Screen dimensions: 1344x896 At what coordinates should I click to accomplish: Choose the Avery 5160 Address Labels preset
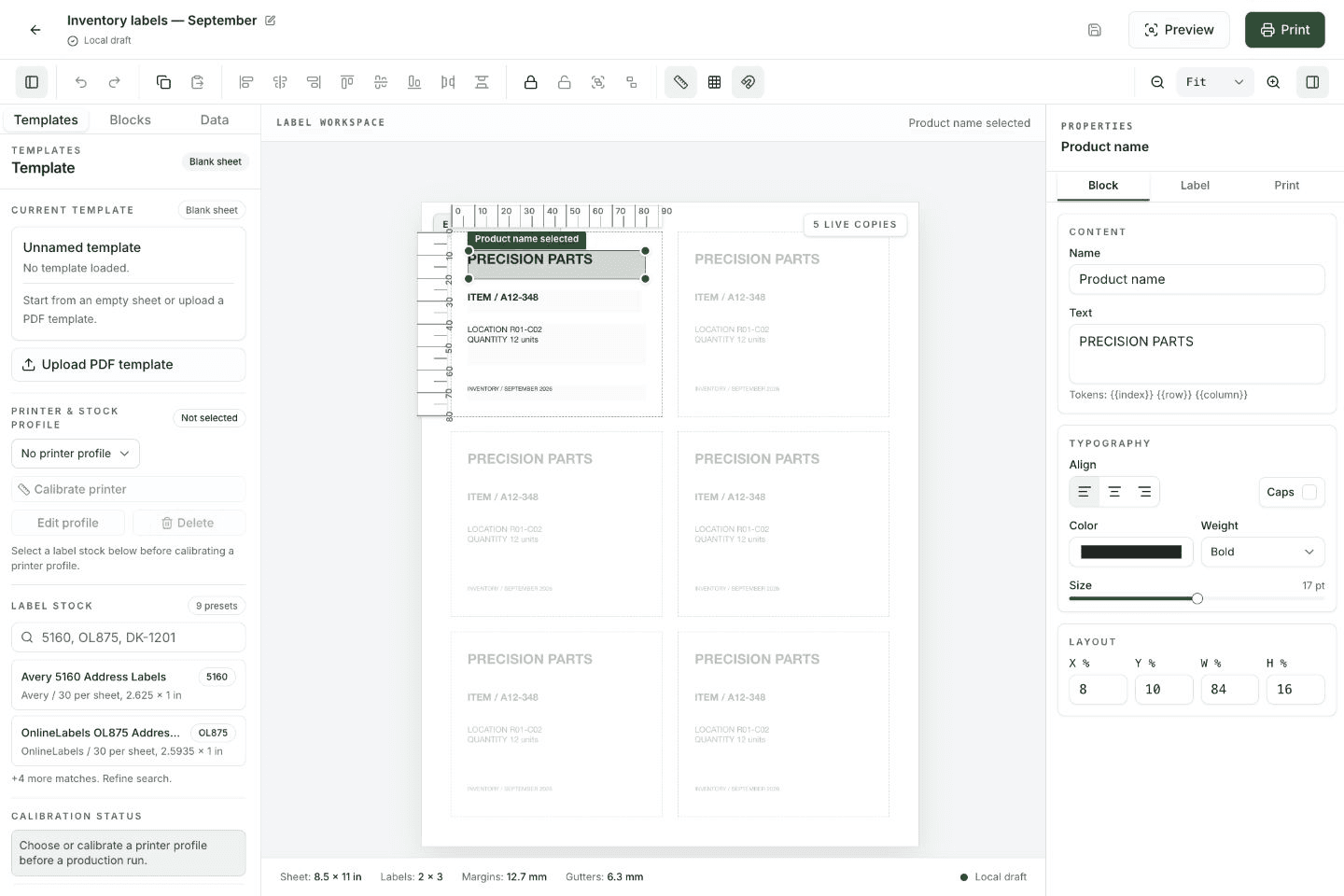pos(129,685)
